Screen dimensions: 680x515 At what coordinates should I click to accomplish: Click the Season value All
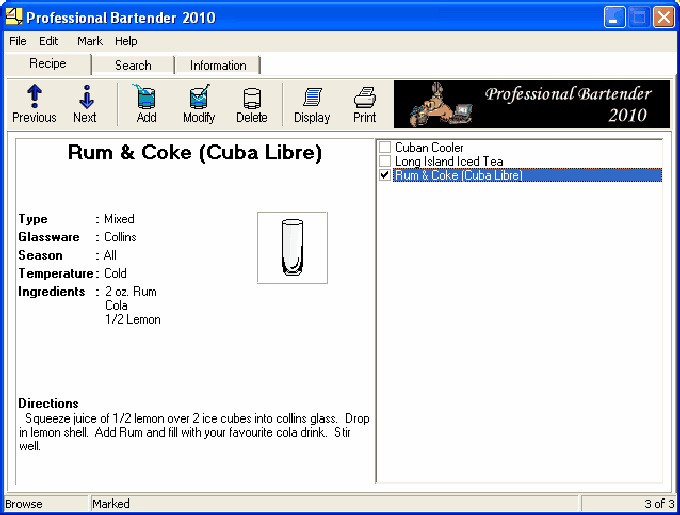pos(111,255)
